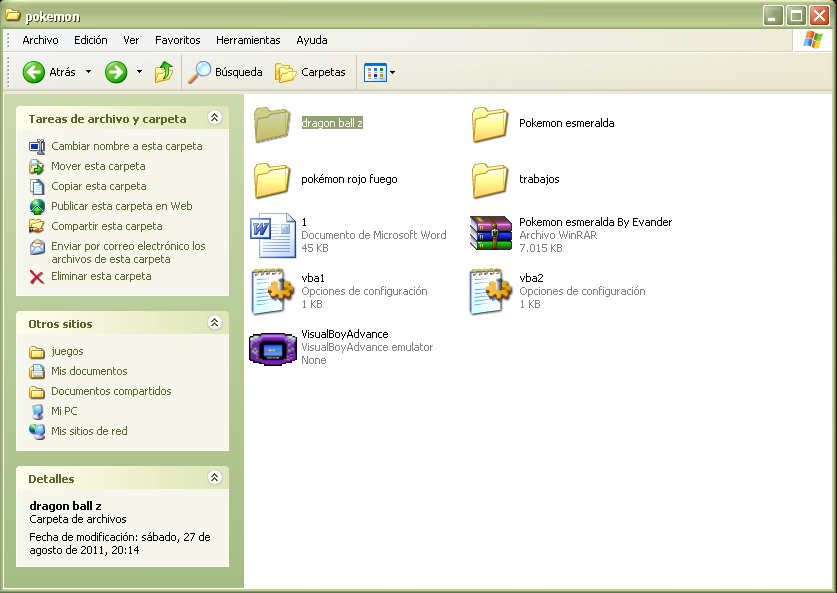Click the Mis sitios de red icon
Image resolution: width=837 pixels, height=593 pixels.
click(x=37, y=431)
